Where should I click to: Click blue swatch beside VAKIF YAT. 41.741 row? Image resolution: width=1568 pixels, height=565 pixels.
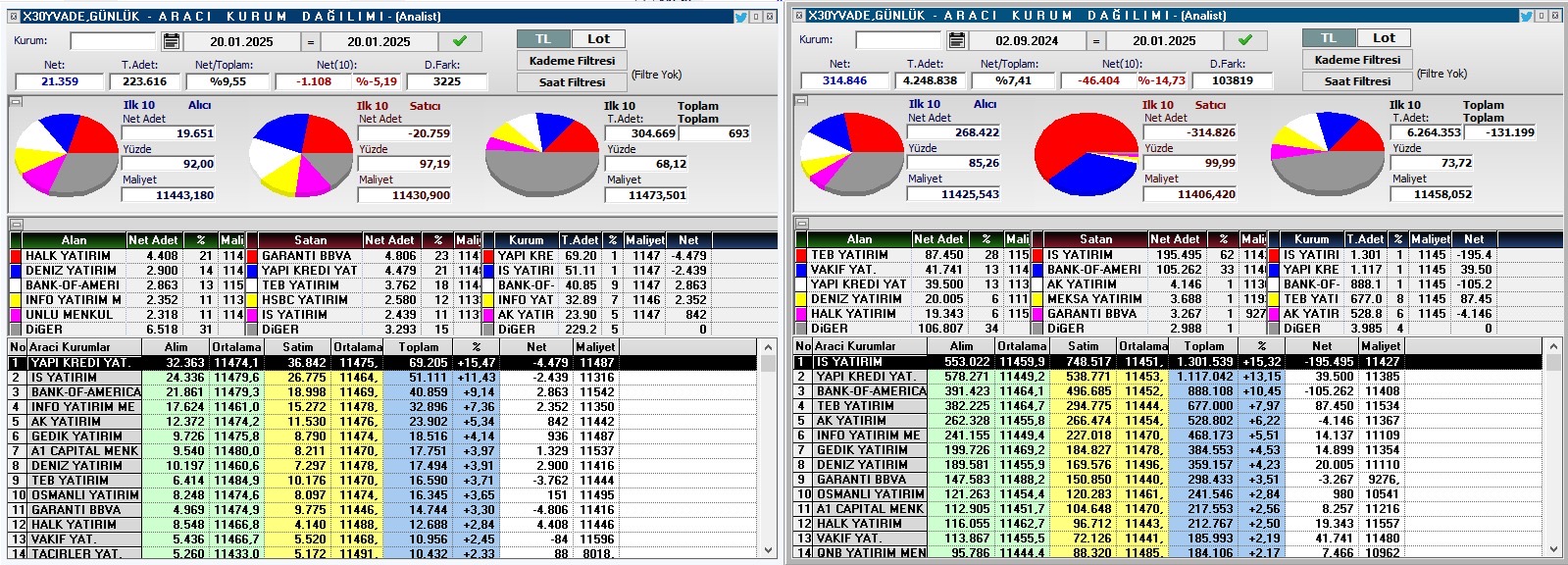tap(800, 270)
